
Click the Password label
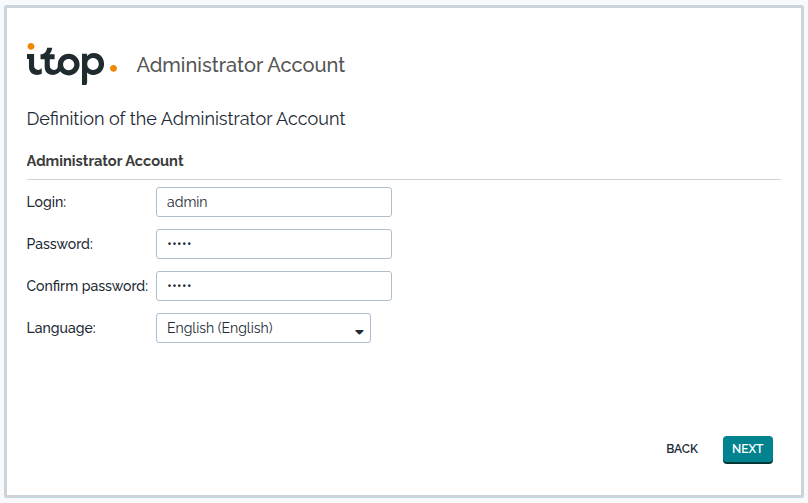click(60, 244)
